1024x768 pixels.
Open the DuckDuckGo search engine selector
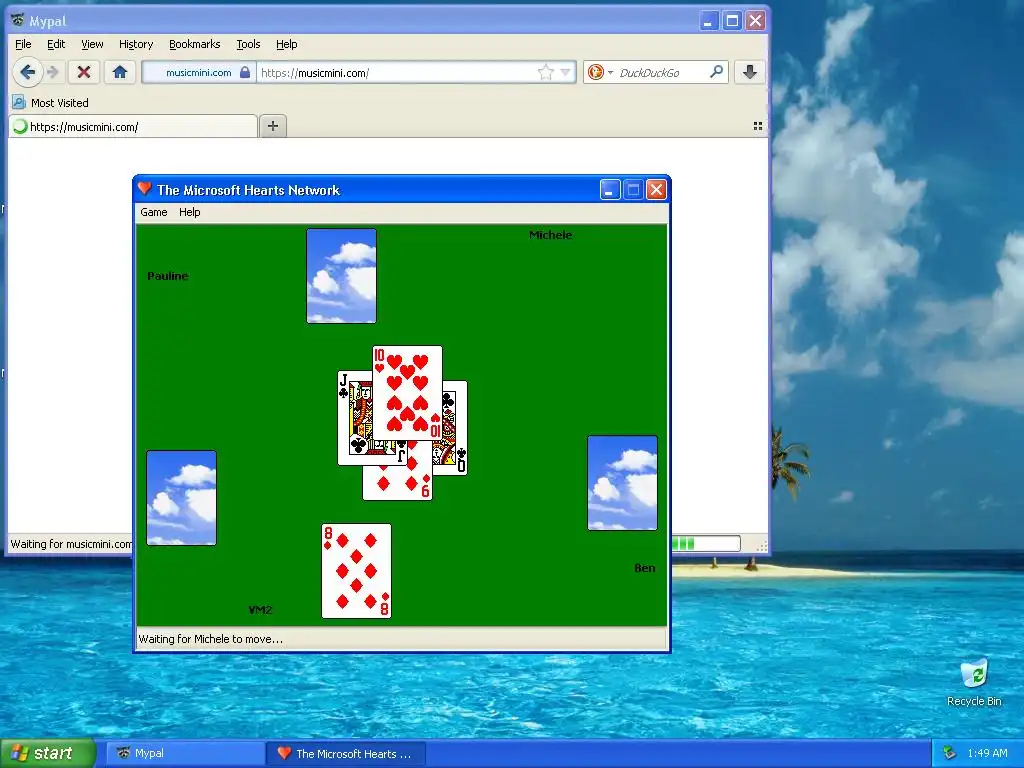pos(600,72)
